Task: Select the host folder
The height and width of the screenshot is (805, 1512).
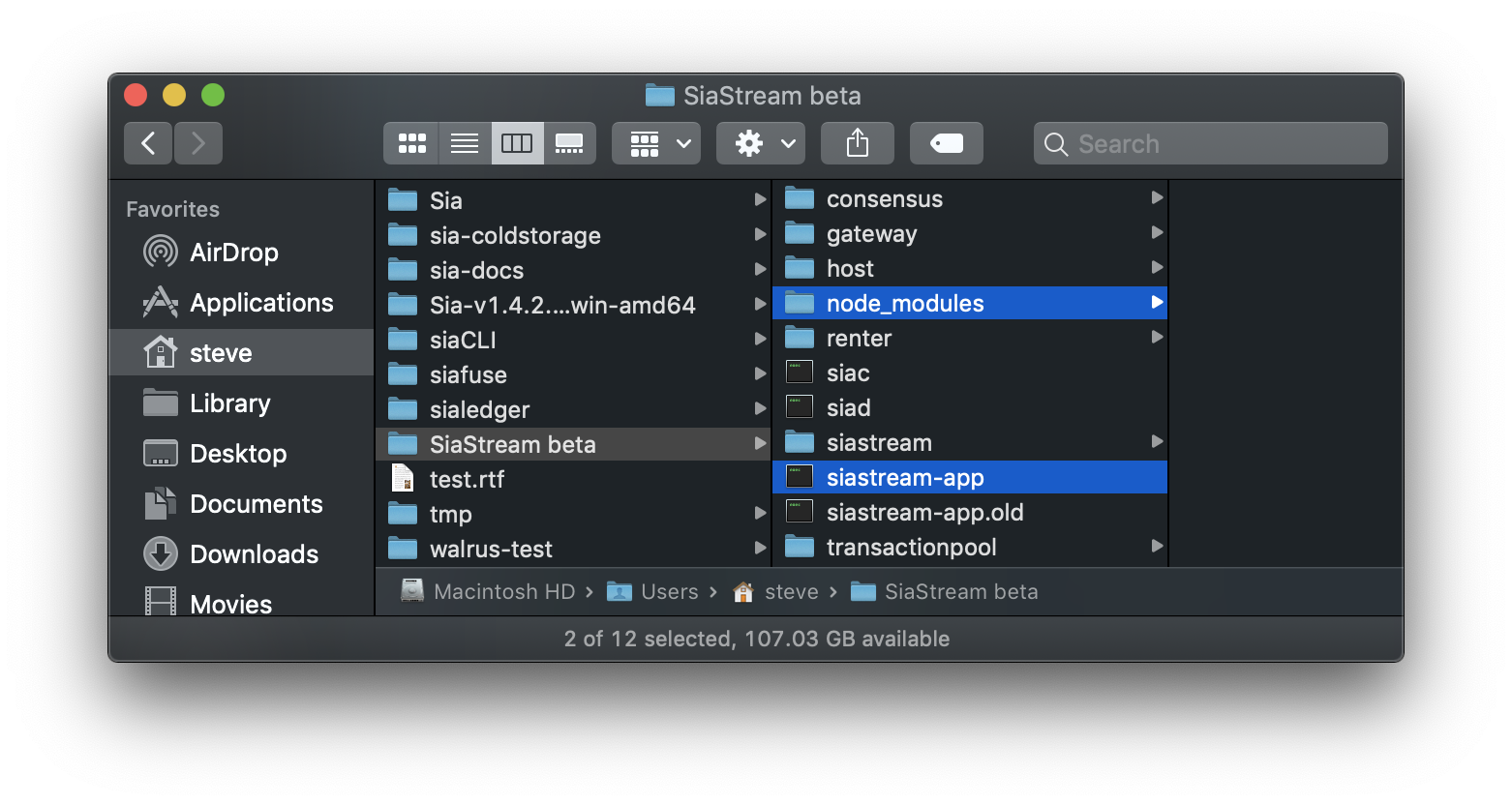Action: (970, 268)
